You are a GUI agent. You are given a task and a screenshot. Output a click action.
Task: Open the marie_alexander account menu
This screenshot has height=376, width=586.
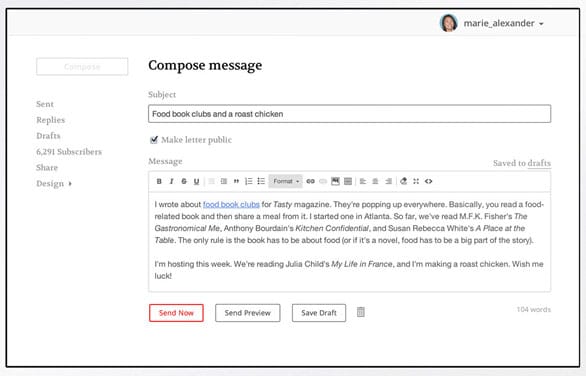click(503, 23)
